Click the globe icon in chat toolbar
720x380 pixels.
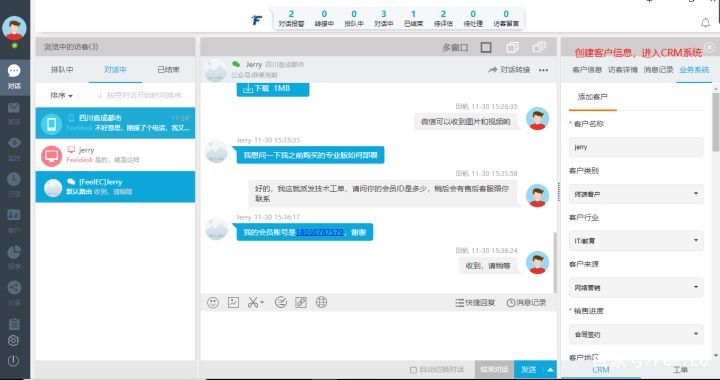click(321, 302)
